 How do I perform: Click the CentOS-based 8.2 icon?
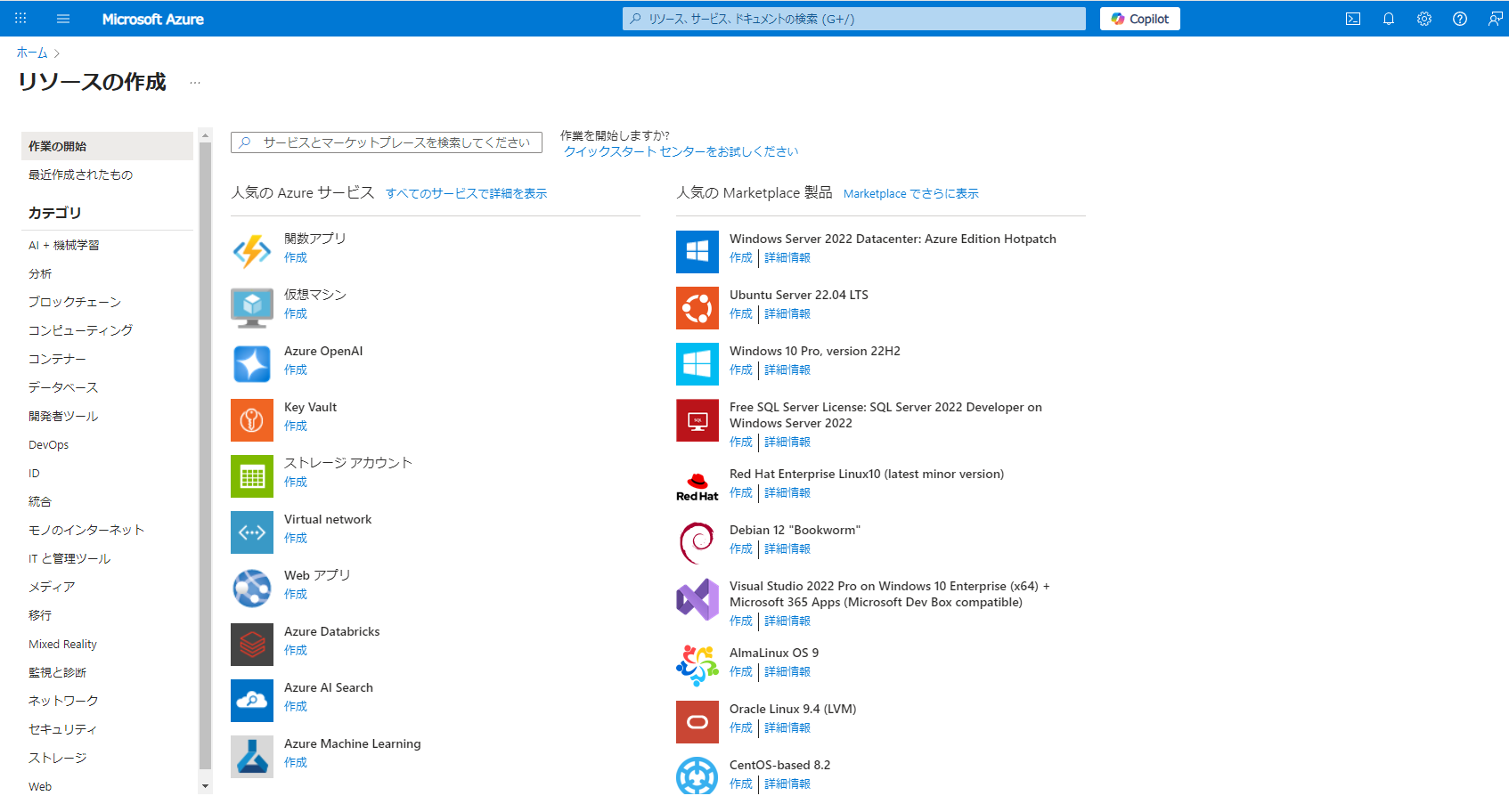click(x=697, y=775)
